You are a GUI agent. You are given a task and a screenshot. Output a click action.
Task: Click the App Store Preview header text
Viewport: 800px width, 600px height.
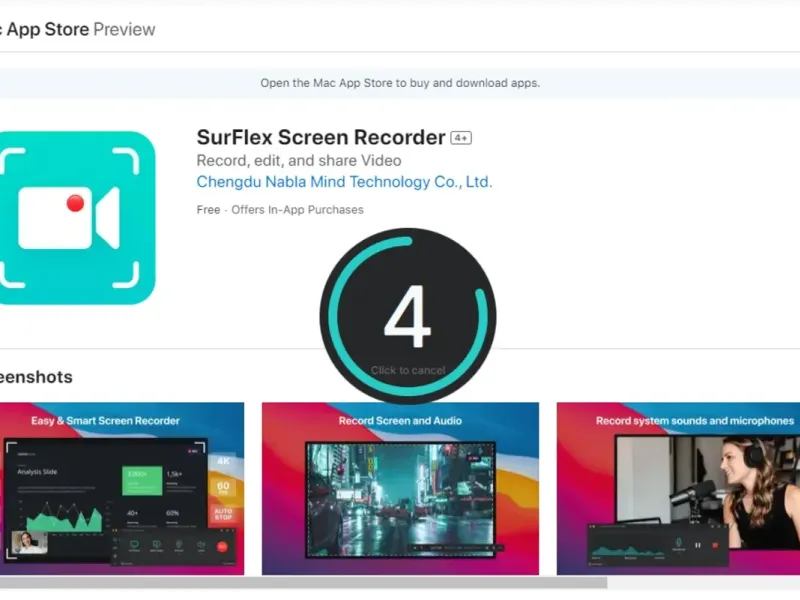coord(78,29)
